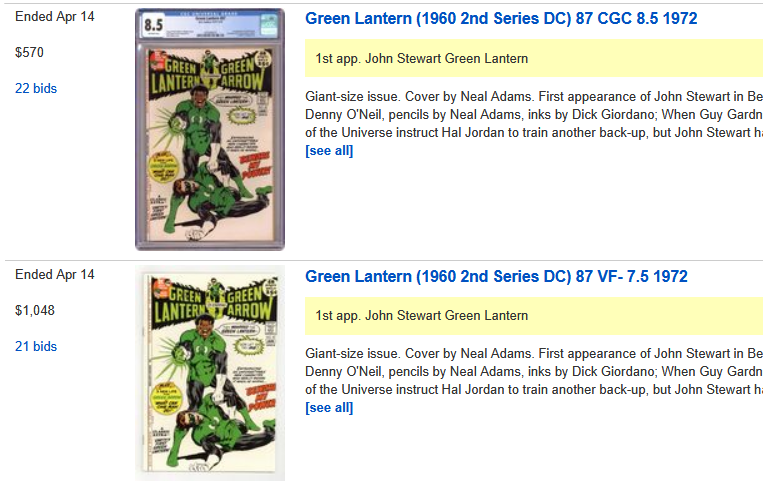Image resolution: width=763 pixels, height=487 pixels.
Task: Click the 8.5 grade label on the CGC slab
Action: coord(153,25)
